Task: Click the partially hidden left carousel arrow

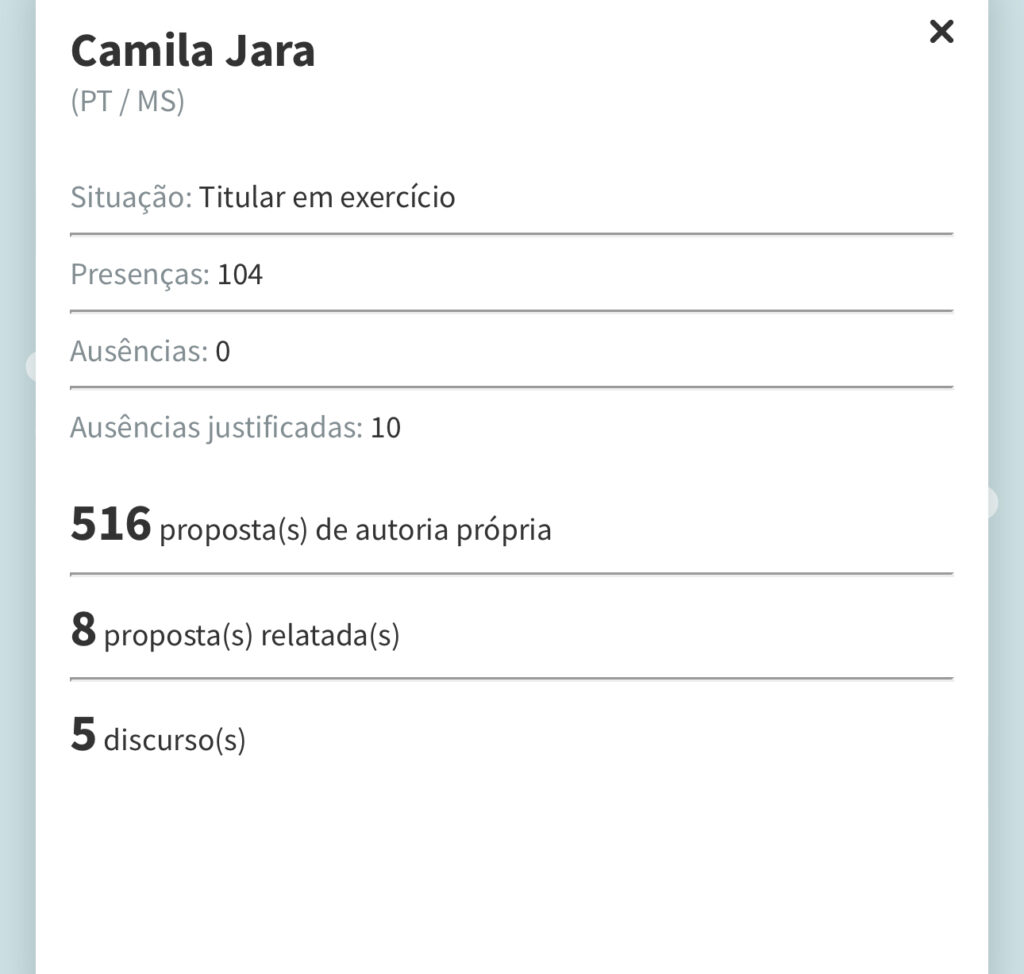Action: [x=30, y=366]
